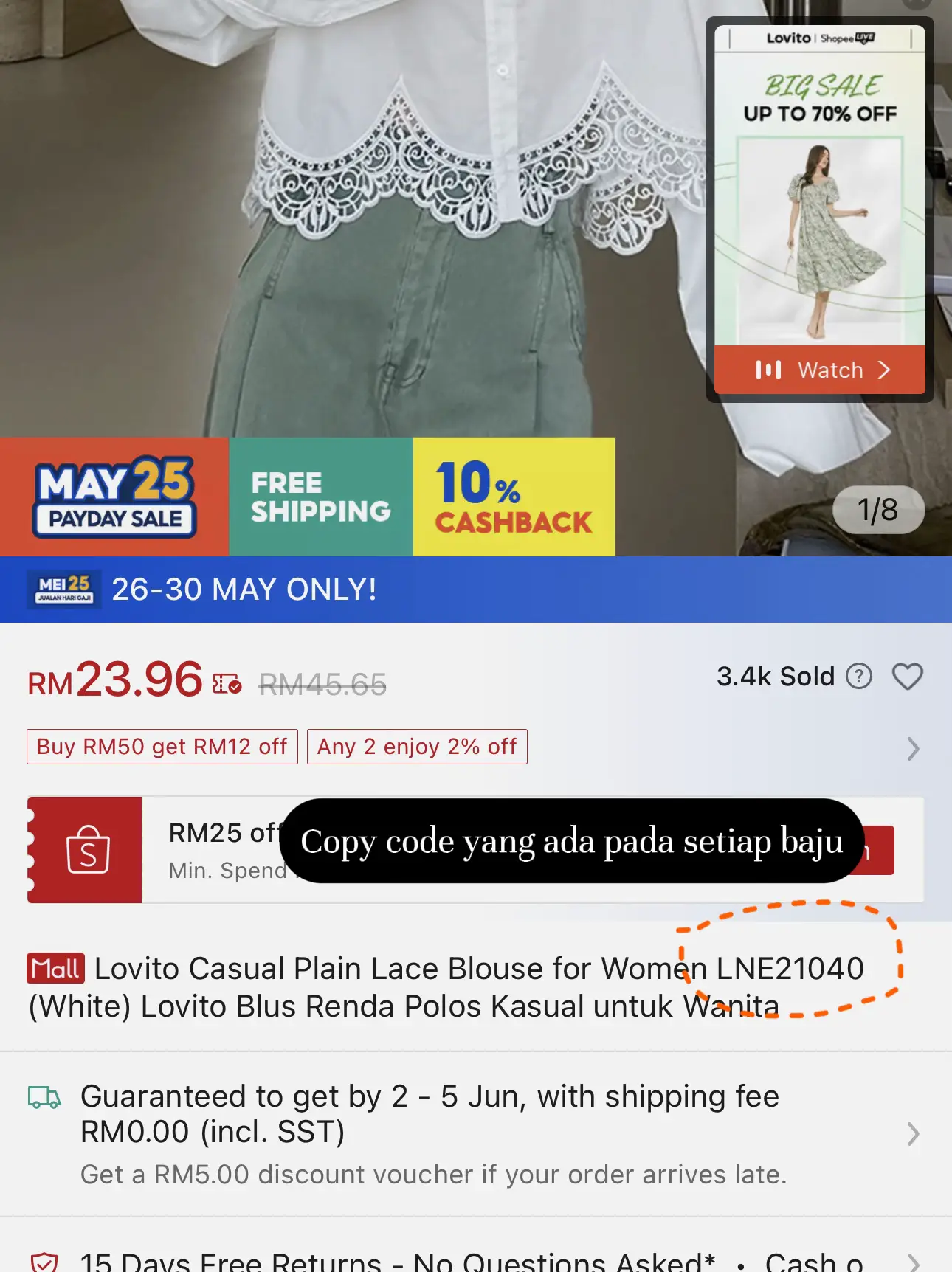Tap the heart icon to favorite product
Screen dimensions: 952x1272
(x=907, y=677)
